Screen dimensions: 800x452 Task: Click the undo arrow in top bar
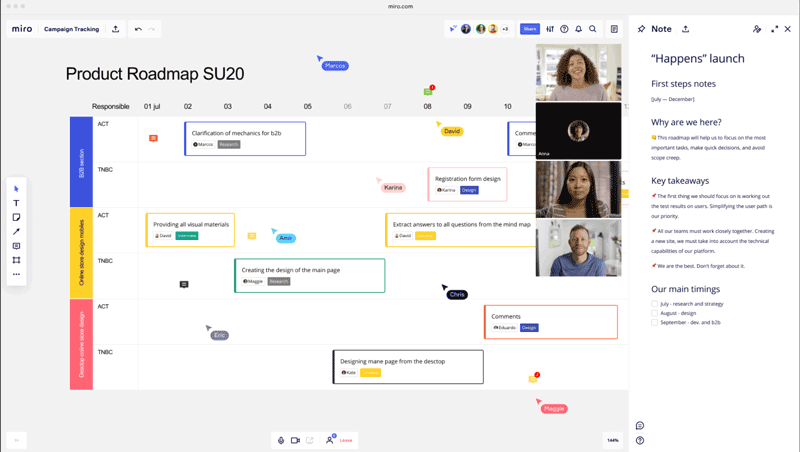click(138, 29)
